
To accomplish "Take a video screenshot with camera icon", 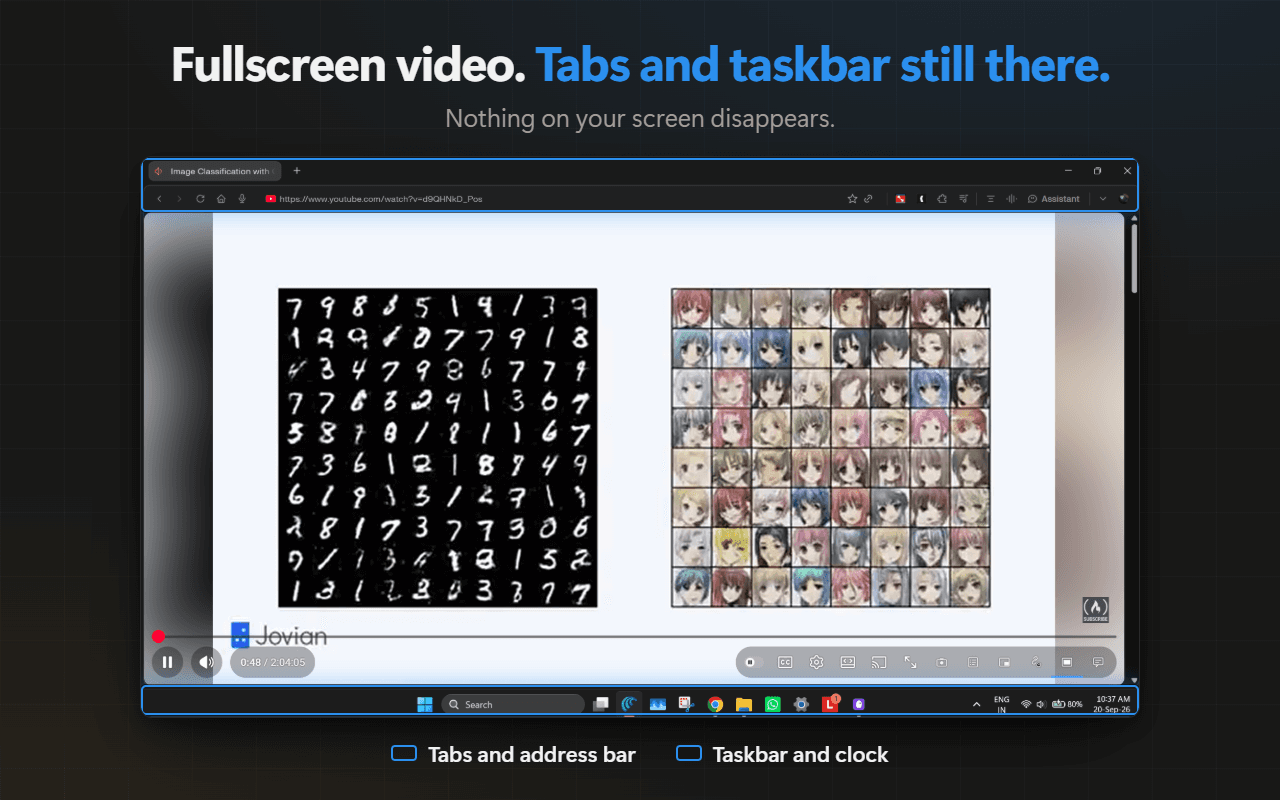I will pos(942,662).
